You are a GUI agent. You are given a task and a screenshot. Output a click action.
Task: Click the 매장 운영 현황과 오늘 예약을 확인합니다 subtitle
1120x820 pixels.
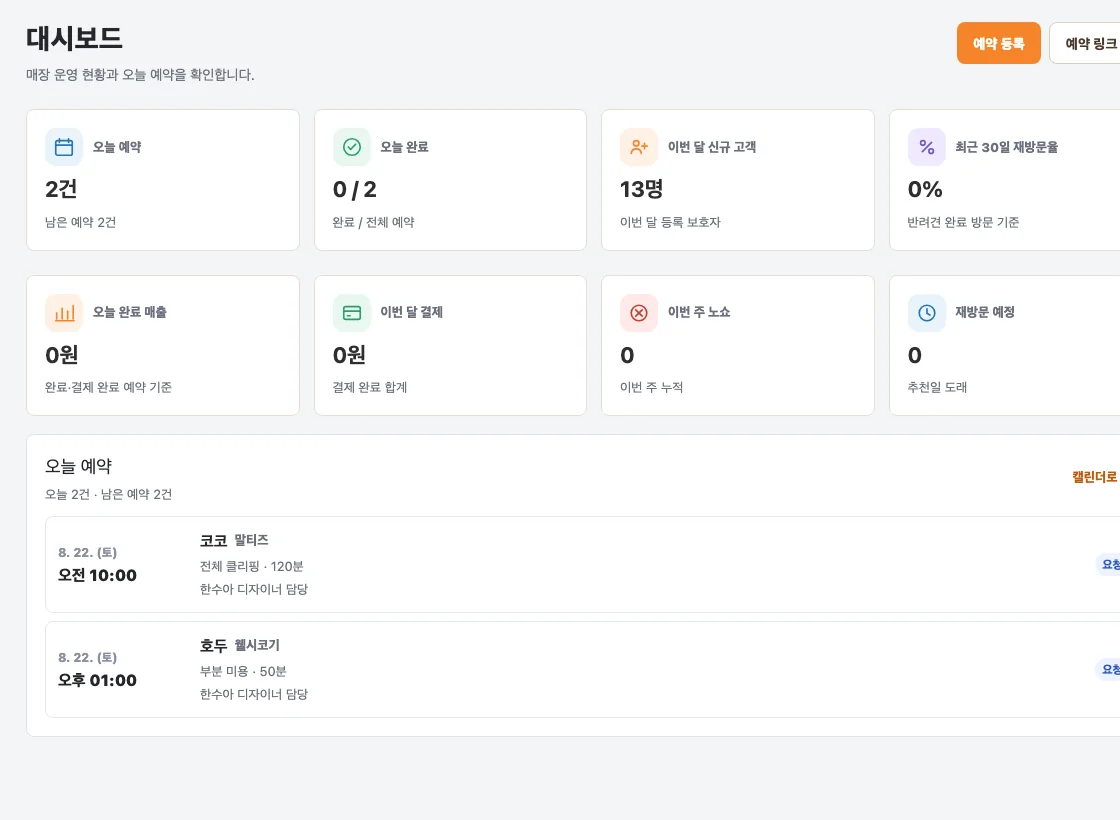click(140, 75)
